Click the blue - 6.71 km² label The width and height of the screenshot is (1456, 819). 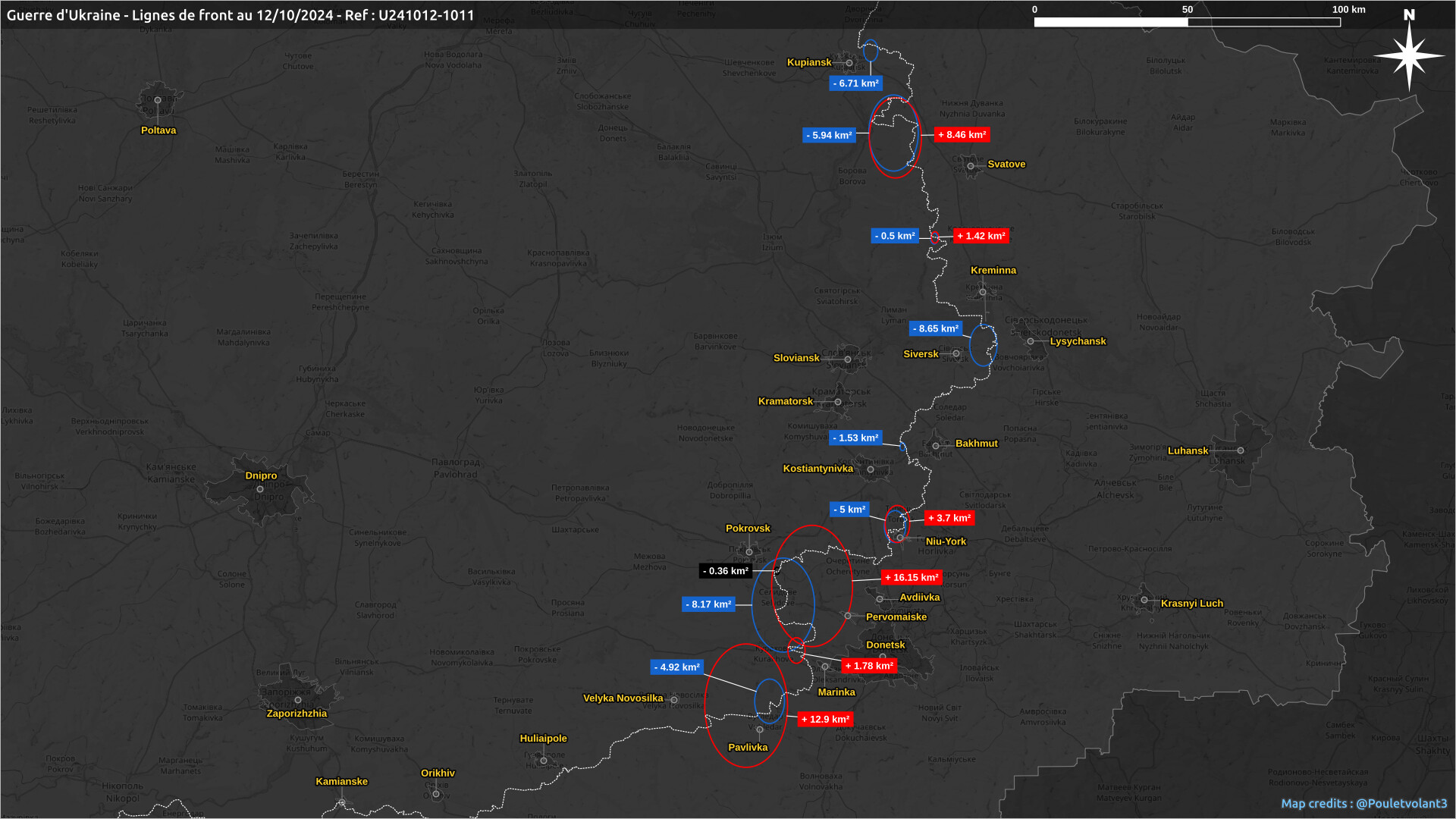[855, 83]
